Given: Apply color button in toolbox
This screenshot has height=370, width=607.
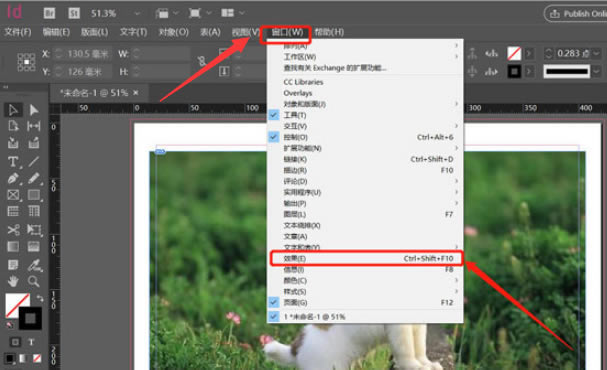Looking at the screenshot, I should (10, 358).
